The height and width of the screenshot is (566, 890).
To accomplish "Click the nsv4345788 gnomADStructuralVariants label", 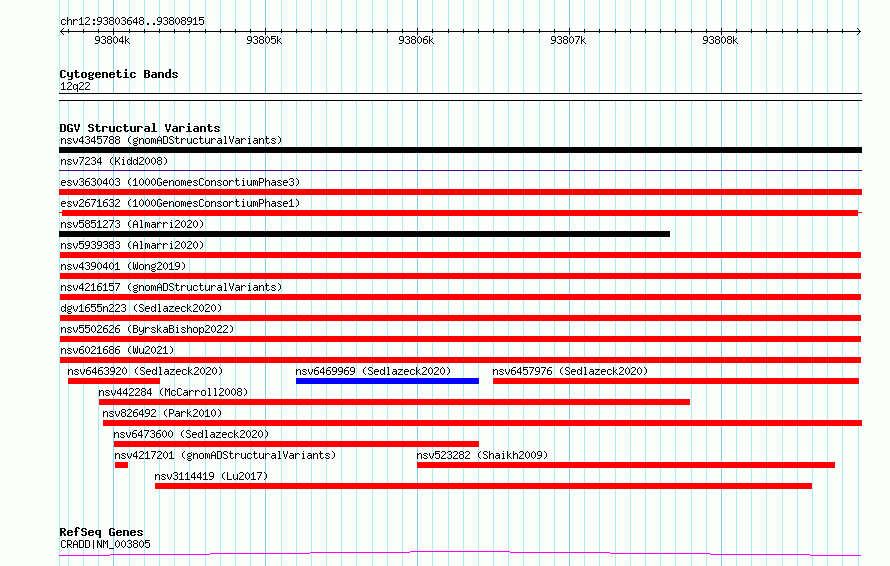I will click(171, 140).
